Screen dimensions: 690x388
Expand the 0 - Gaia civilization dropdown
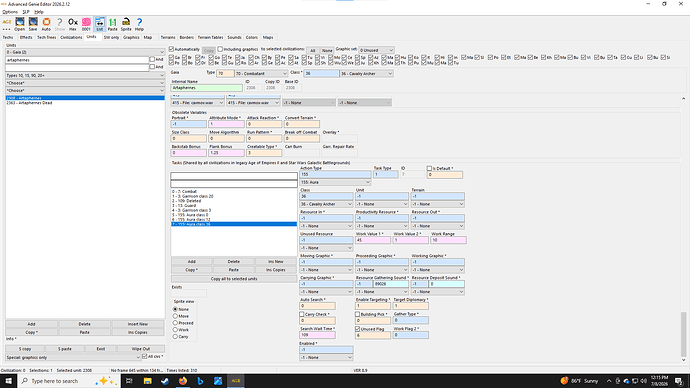click(x=85, y=52)
